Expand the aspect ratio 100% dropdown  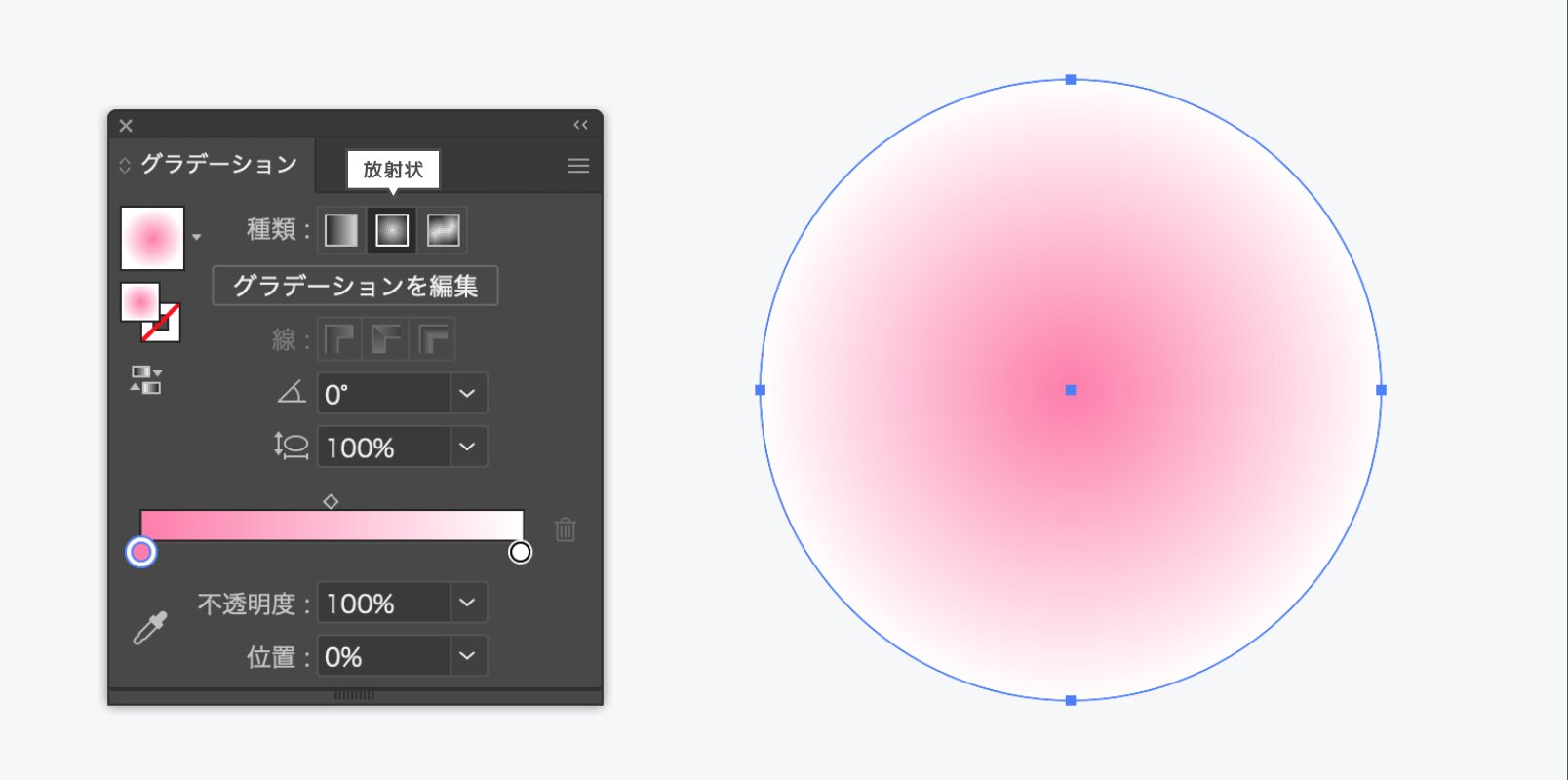pos(467,448)
